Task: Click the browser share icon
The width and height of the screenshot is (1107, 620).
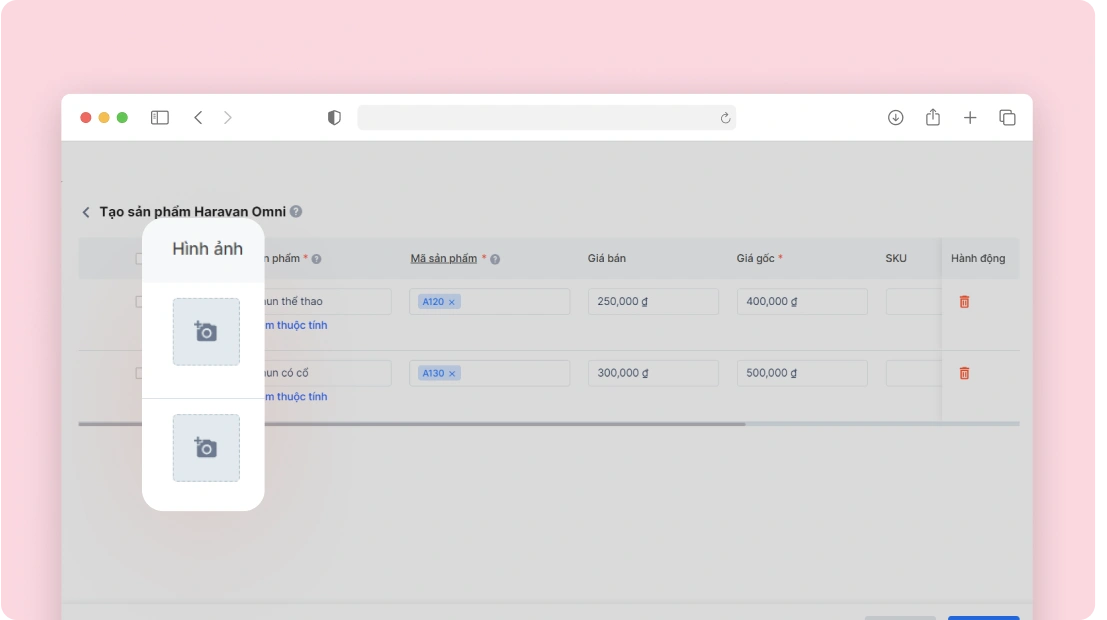Action: coord(932,118)
